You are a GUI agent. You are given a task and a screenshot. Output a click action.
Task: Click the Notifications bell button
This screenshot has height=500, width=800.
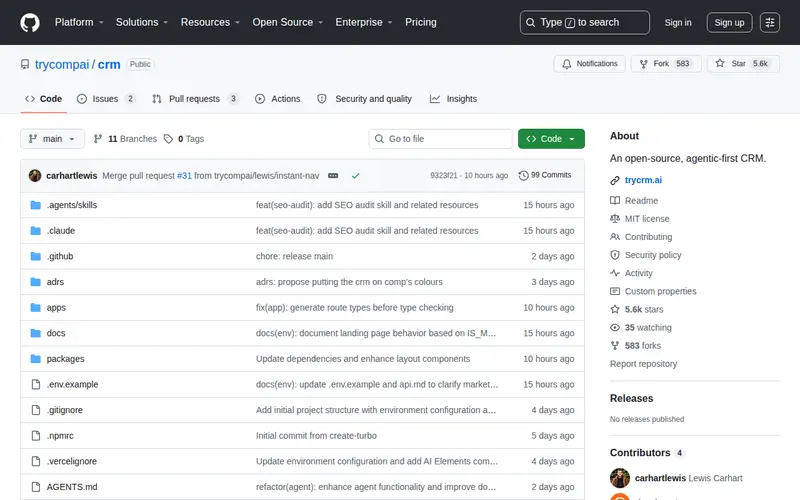[x=589, y=64]
